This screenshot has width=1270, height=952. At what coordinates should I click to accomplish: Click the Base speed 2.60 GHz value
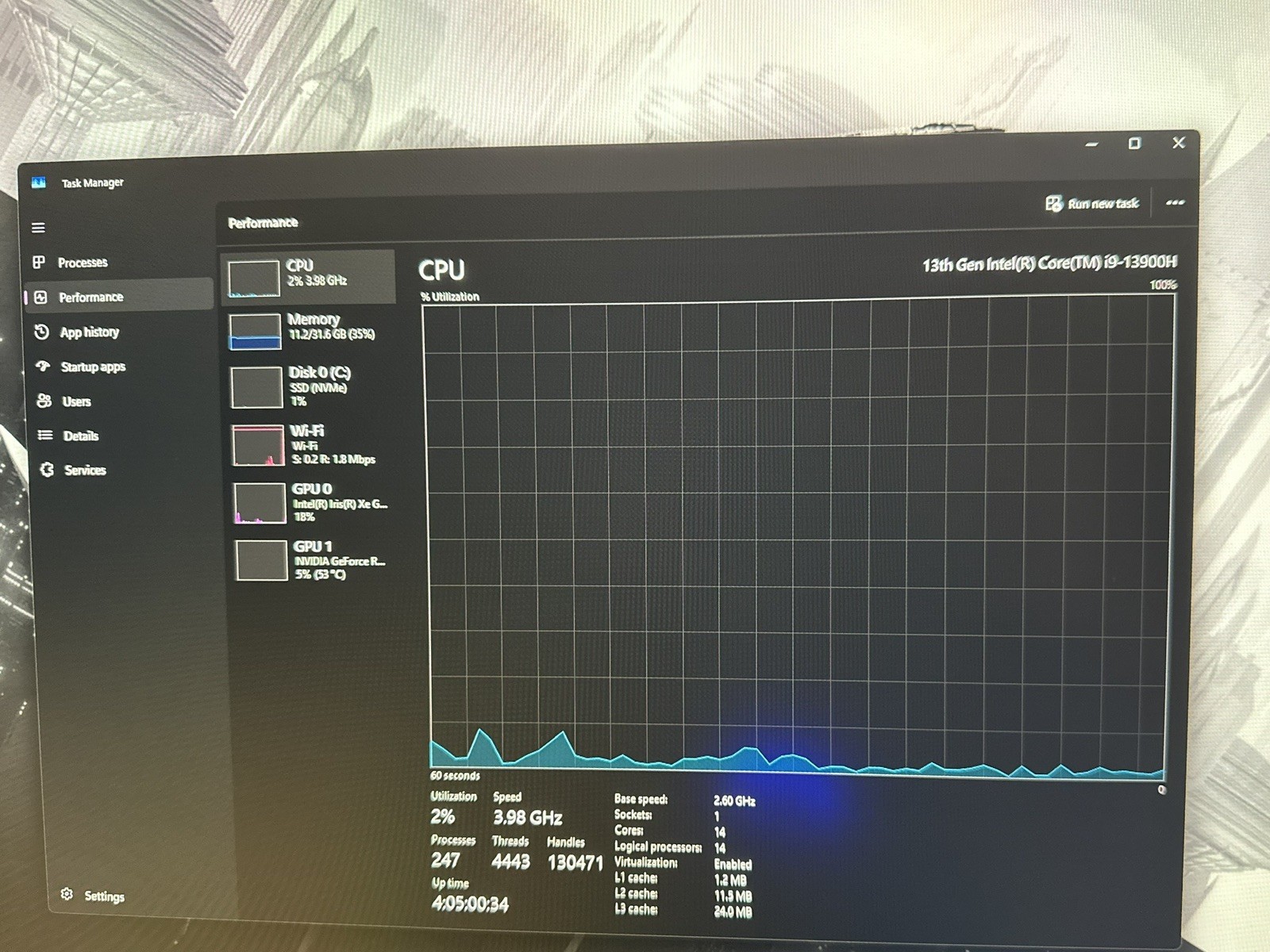[734, 801]
